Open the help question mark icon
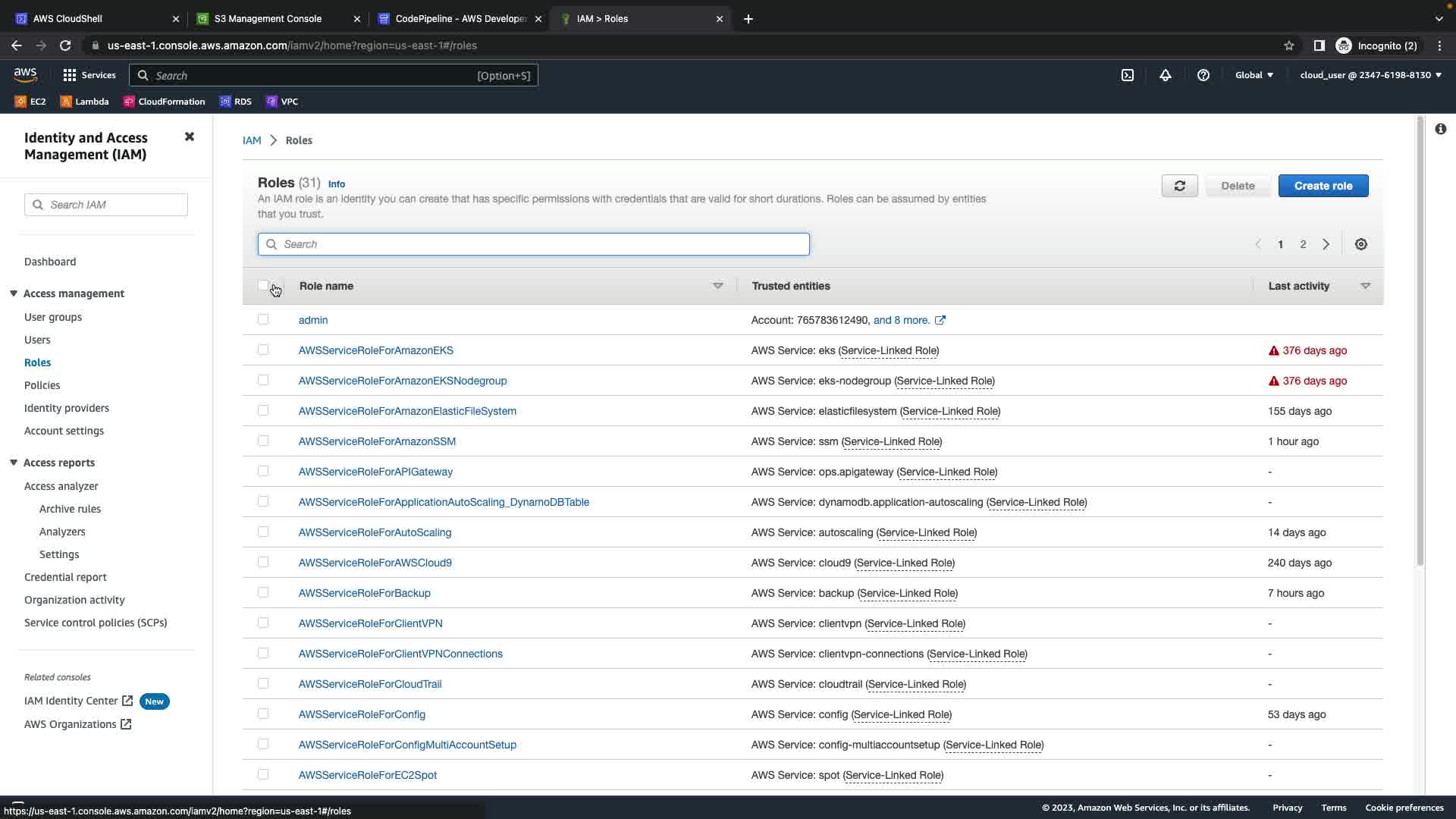Screen dimensions: 1456x819 click(1203, 75)
